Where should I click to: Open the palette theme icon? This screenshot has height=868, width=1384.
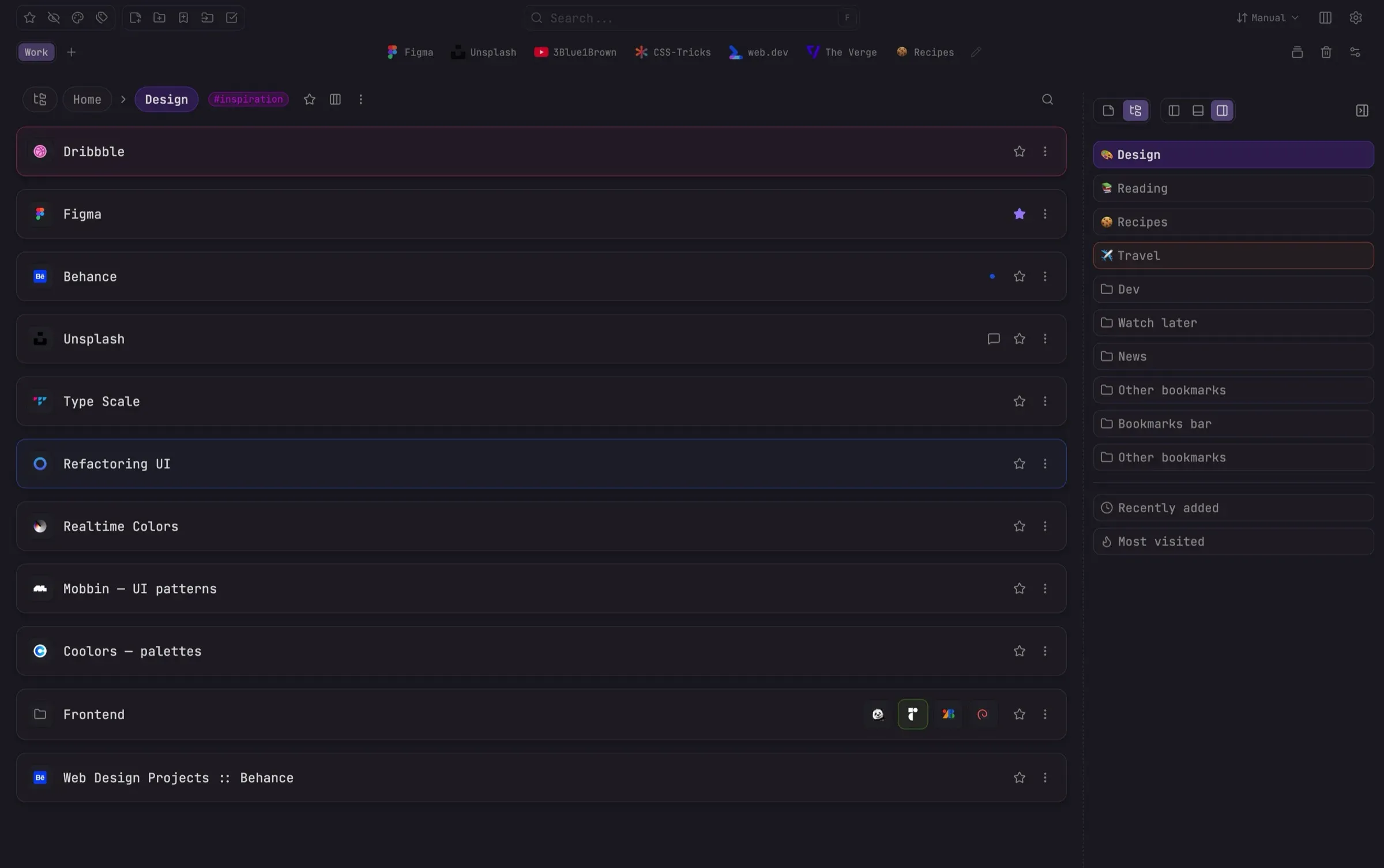tap(78, 18)
